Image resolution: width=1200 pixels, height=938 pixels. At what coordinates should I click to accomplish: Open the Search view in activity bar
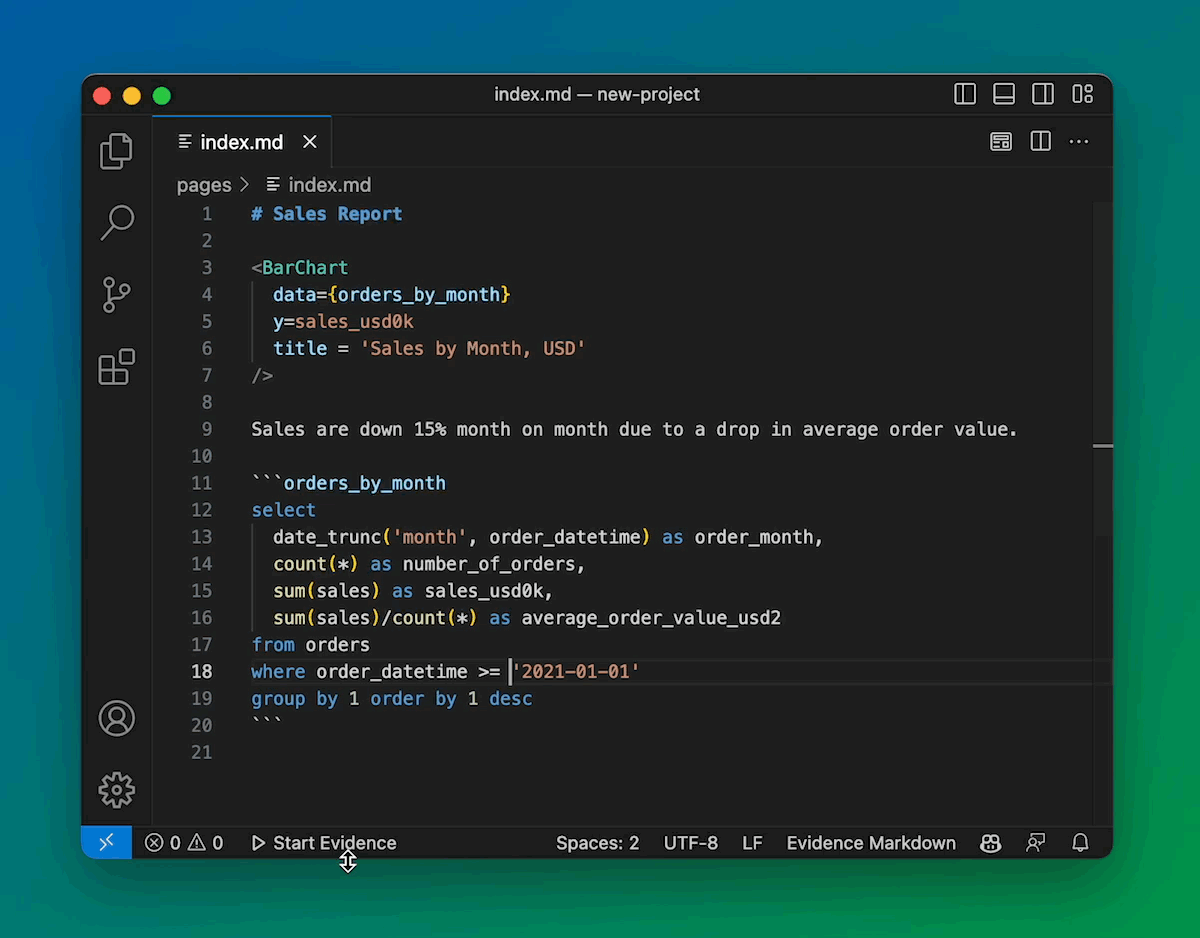tap(116, 223)
